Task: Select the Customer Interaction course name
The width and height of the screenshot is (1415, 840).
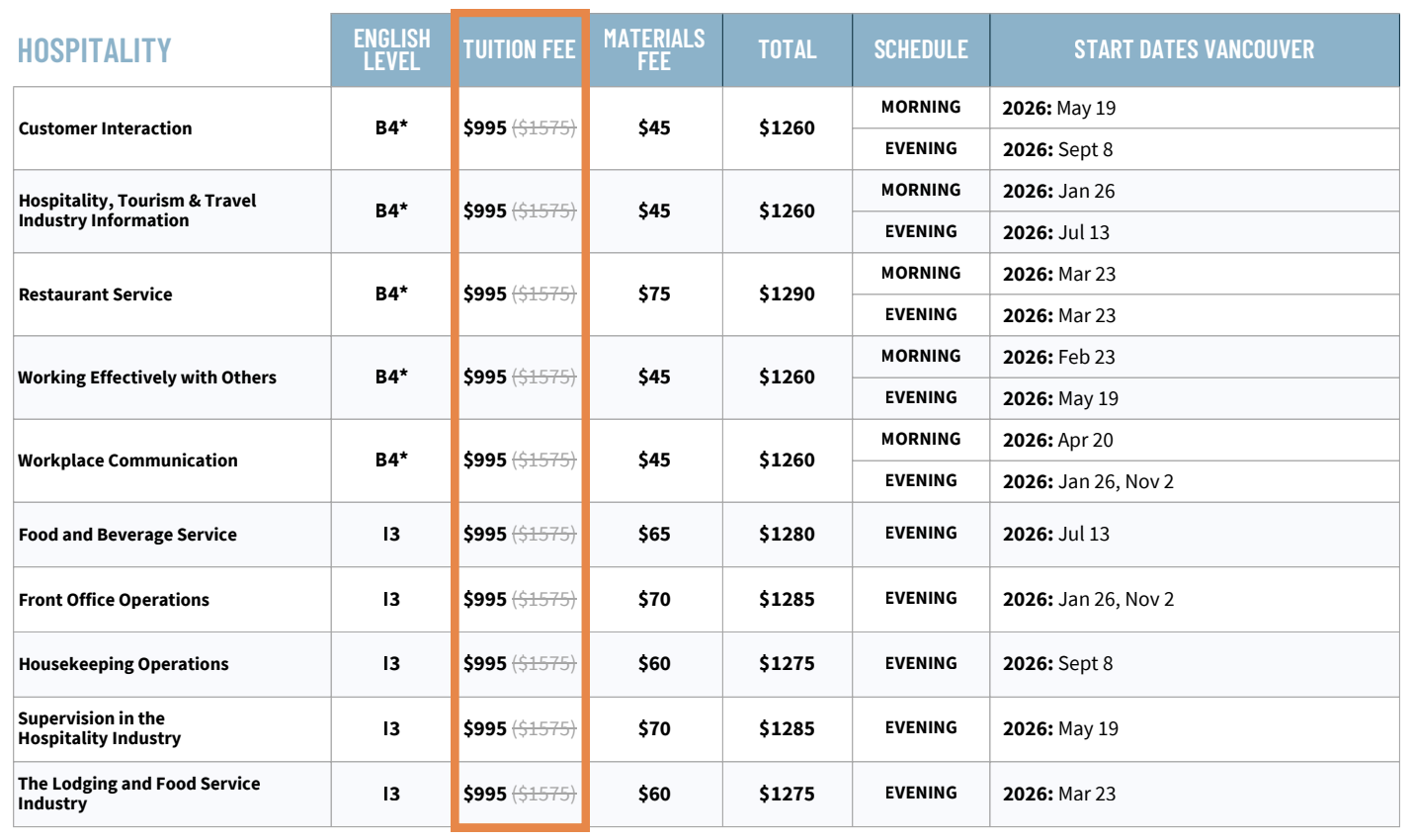Action: tap(106, 128)
